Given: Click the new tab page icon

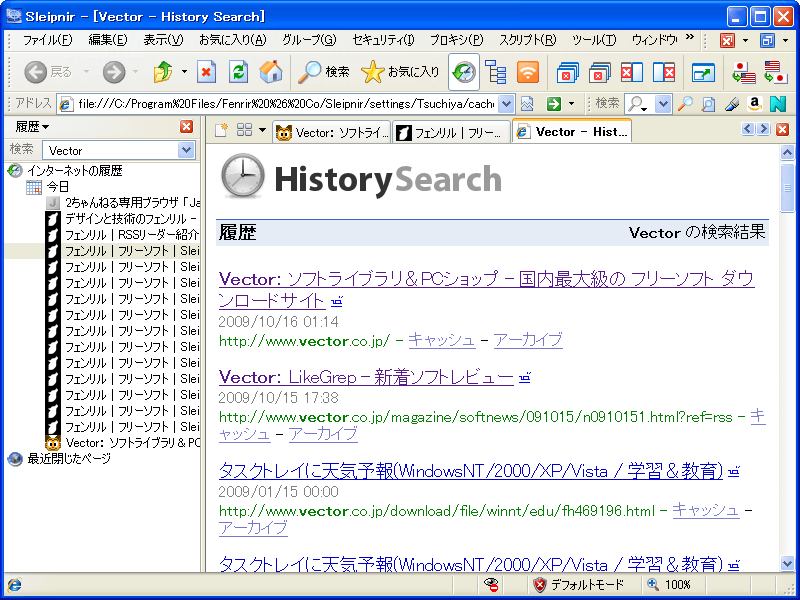Looking at the screenshot, I should tap(220, 131).
